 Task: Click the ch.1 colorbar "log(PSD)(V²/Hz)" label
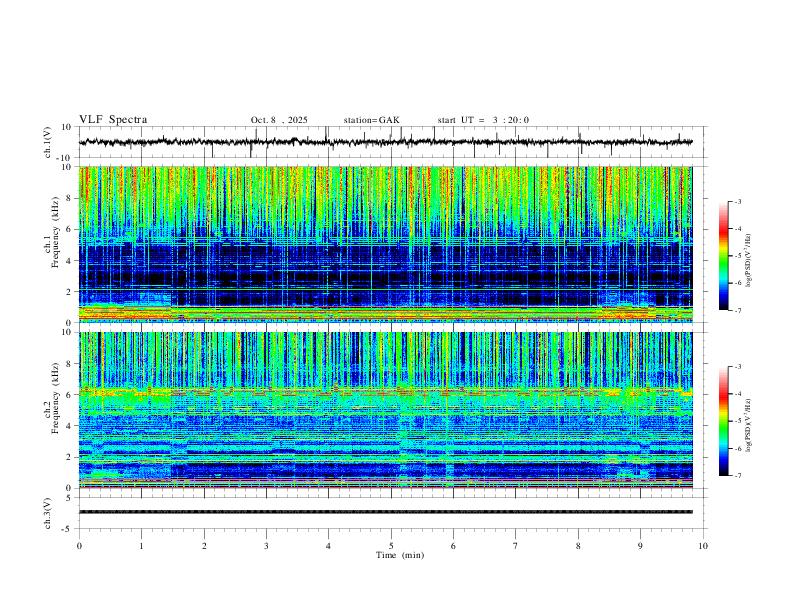tap(749, 261)
